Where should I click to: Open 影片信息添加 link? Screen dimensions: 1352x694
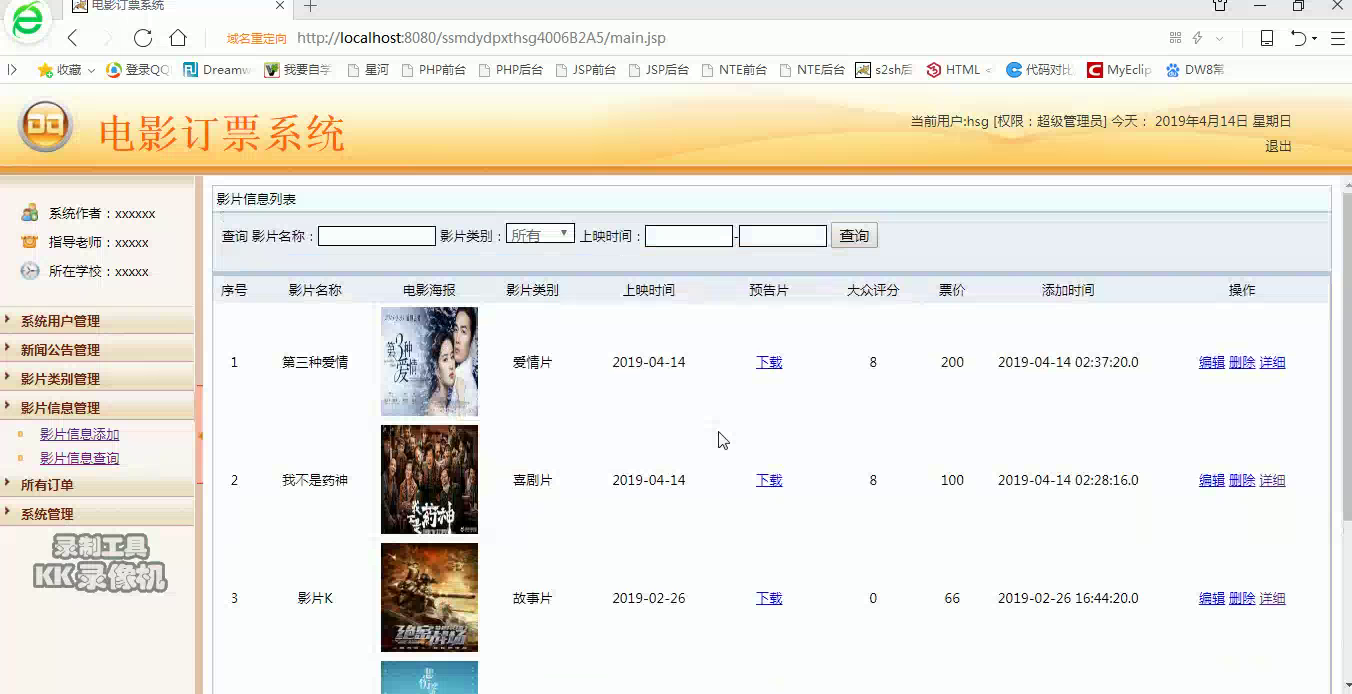point(79,434)
